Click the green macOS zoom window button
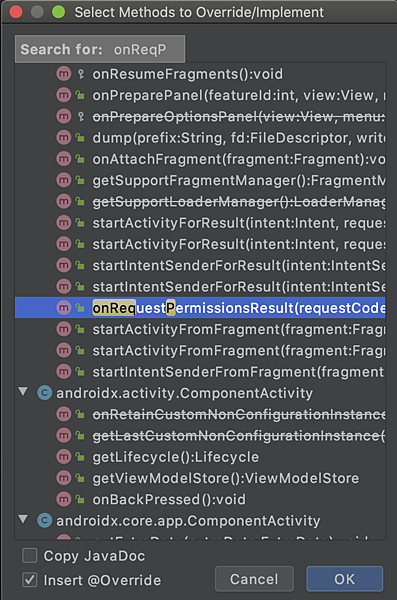This screenshot has height=600, width=397. pyautogui.click(x=59, y=12)
